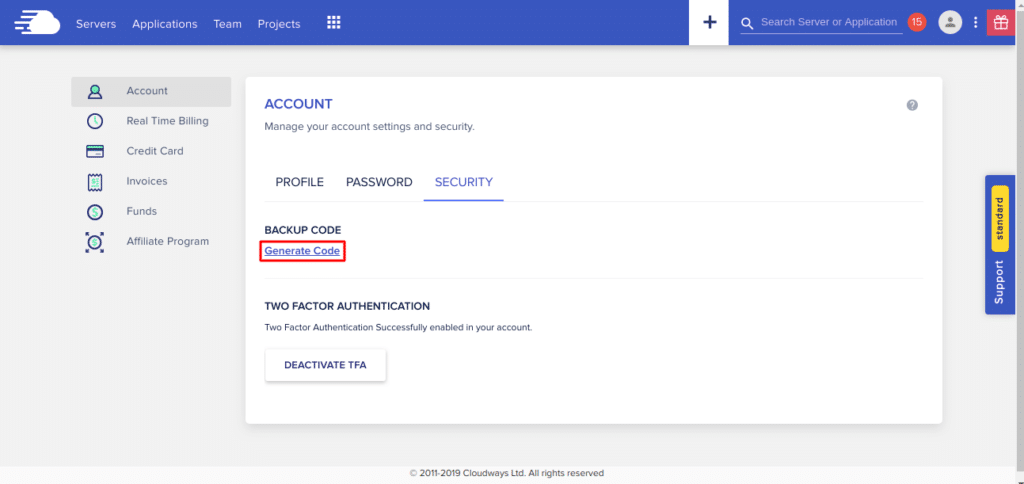Image resolution: width=1024 pixels, height=484 pixels.
Task: Switch to the PROFILE tab
Action: coord(300,182)
